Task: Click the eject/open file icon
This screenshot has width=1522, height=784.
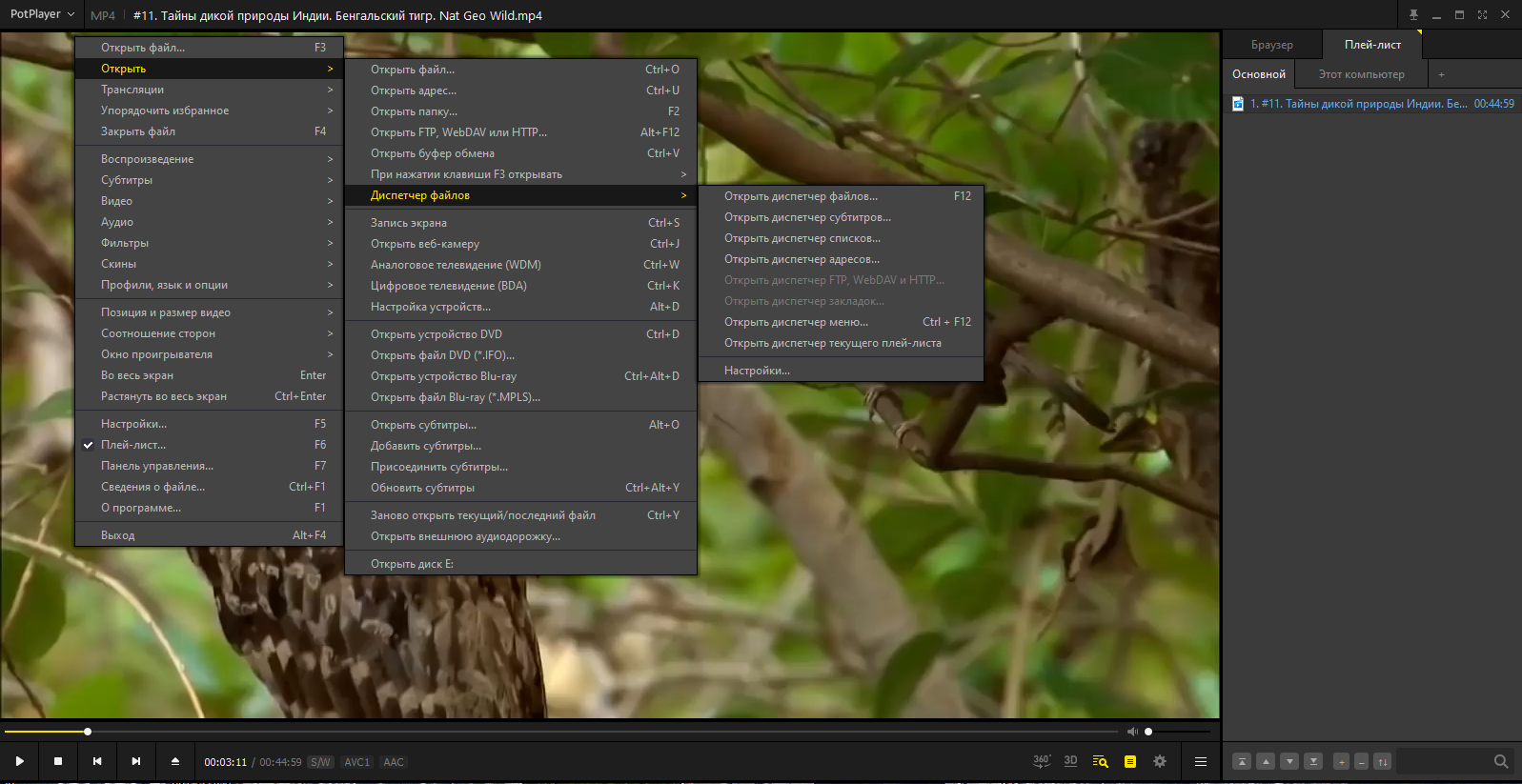Action: click(175, 761)
